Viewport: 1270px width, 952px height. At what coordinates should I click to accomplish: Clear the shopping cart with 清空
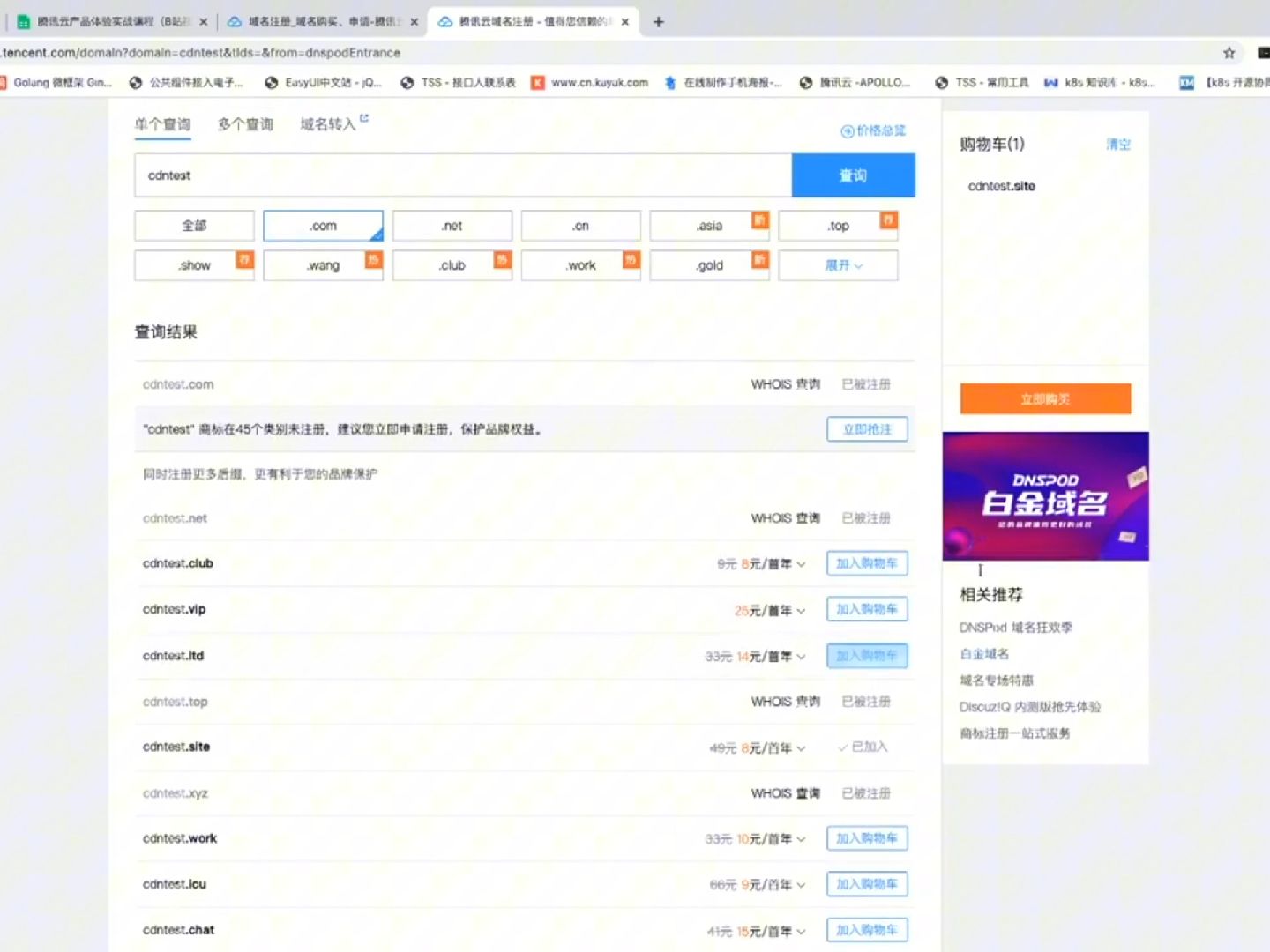[x=1118, y=145]
